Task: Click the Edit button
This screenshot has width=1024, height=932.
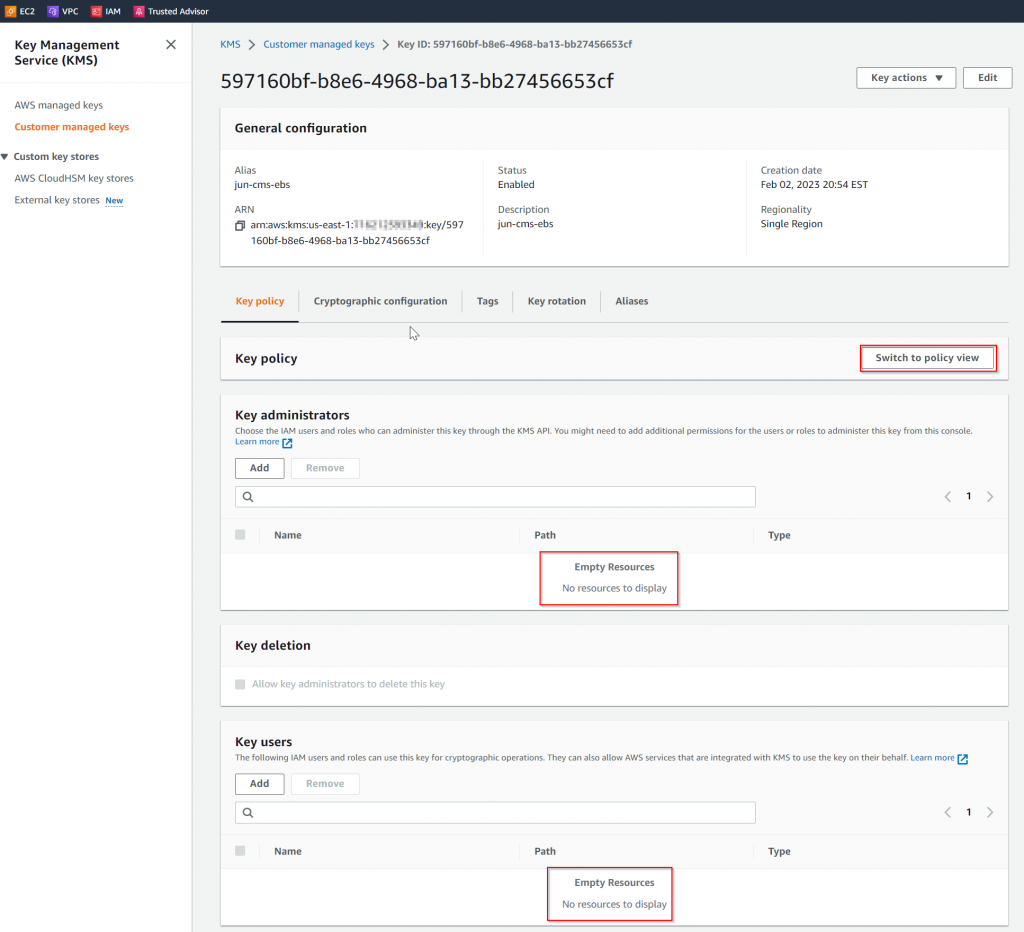Action: (987, 78)
